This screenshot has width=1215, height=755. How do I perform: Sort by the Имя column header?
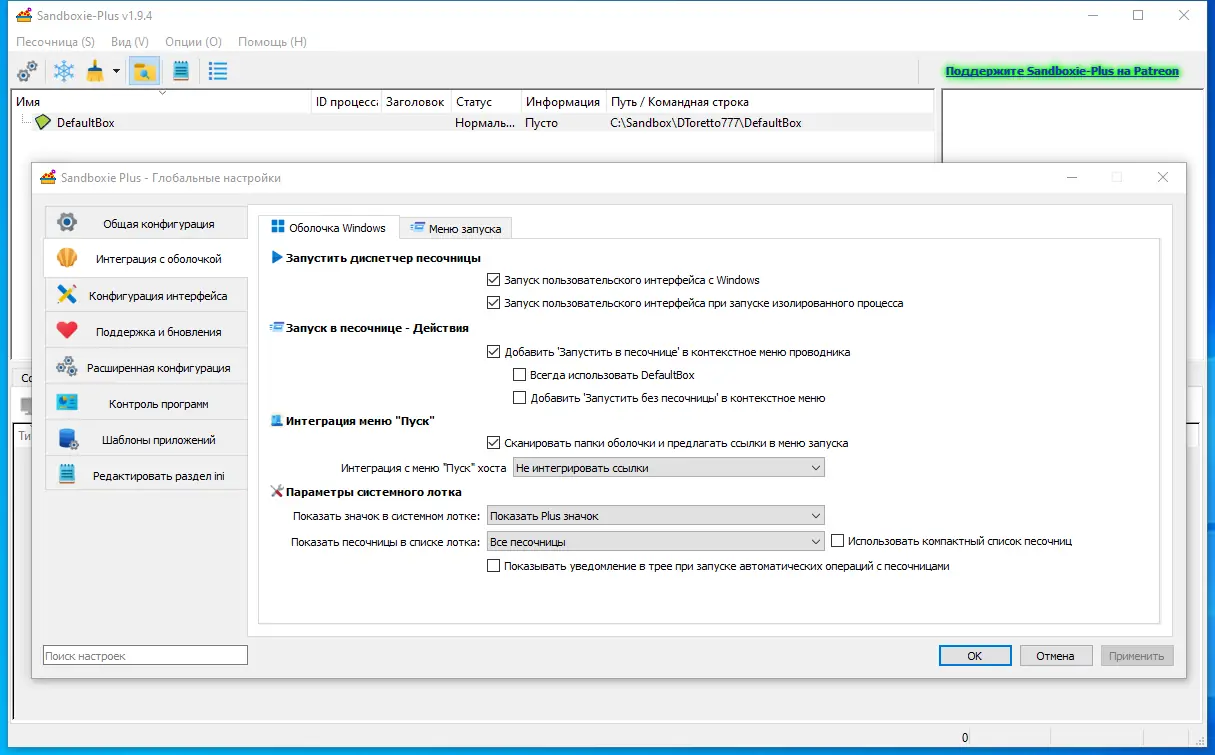162,102
